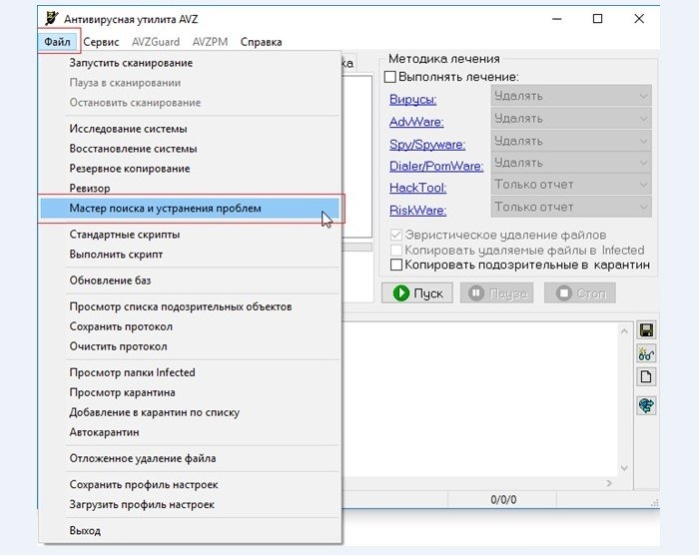This screenshot has width=699, height=555.
Task: Choose Мастер поиска и устранения проблем
Action: (190, 208)
